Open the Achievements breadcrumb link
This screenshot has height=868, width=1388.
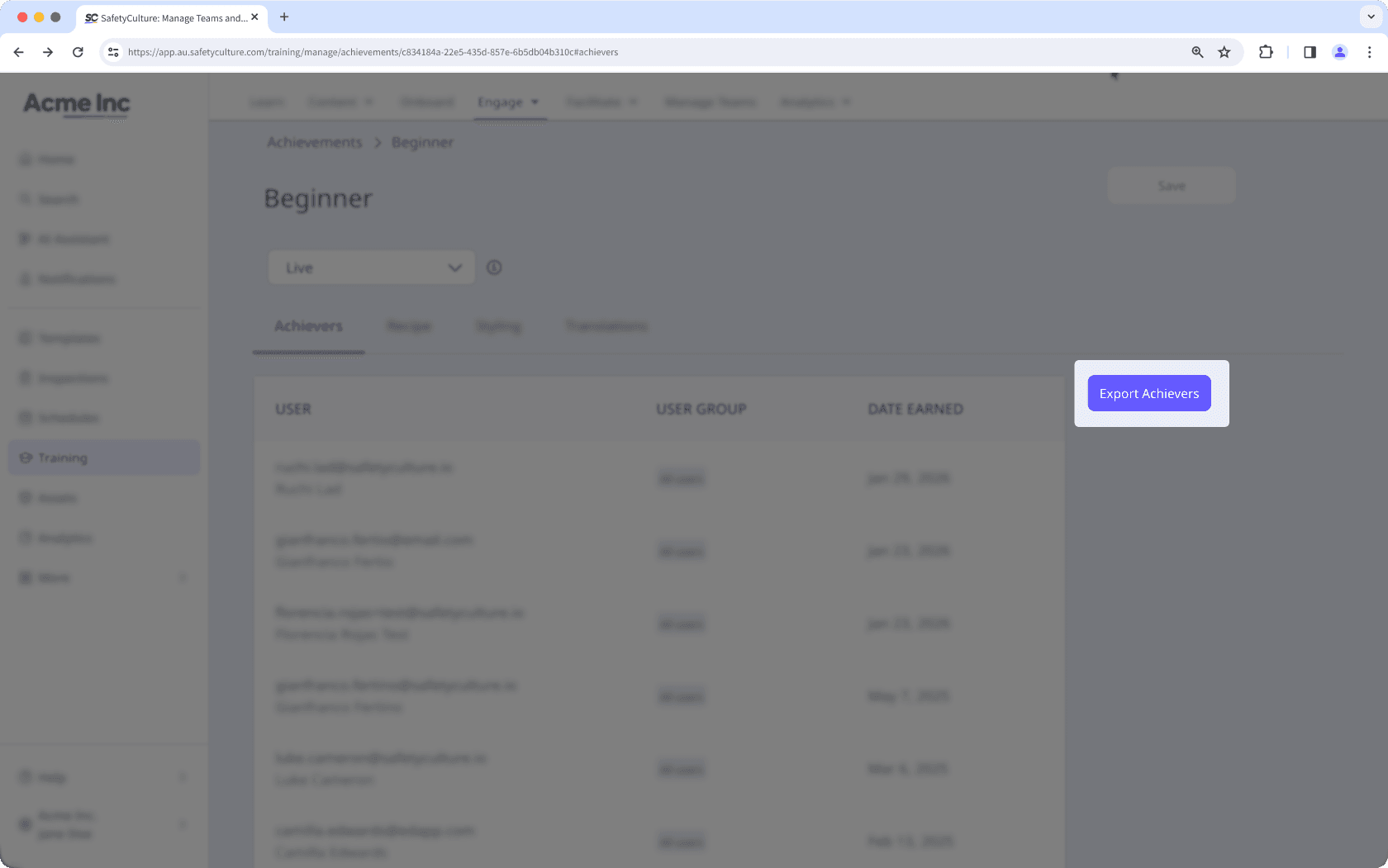pyautogui.click(x=313, y=142)
